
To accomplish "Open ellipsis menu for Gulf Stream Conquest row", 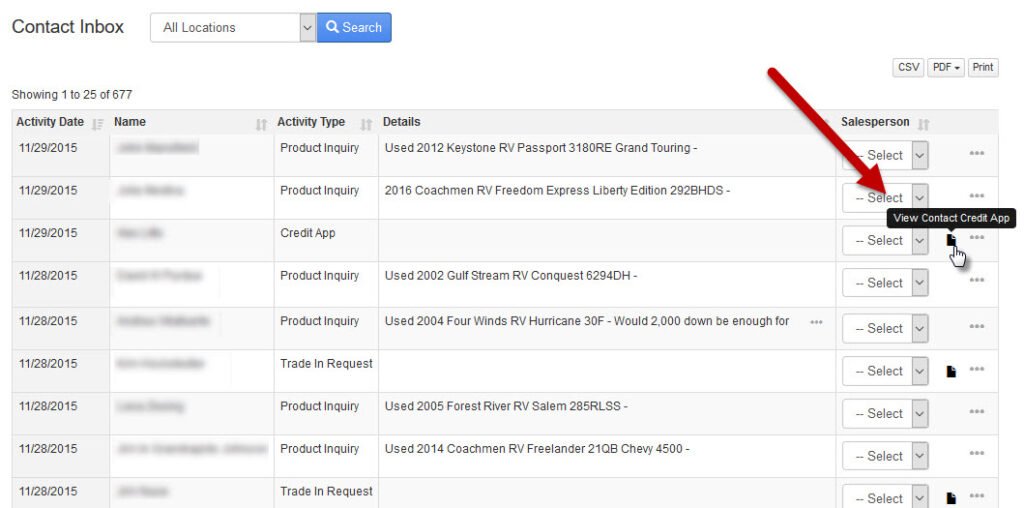I will coord(977,281).
